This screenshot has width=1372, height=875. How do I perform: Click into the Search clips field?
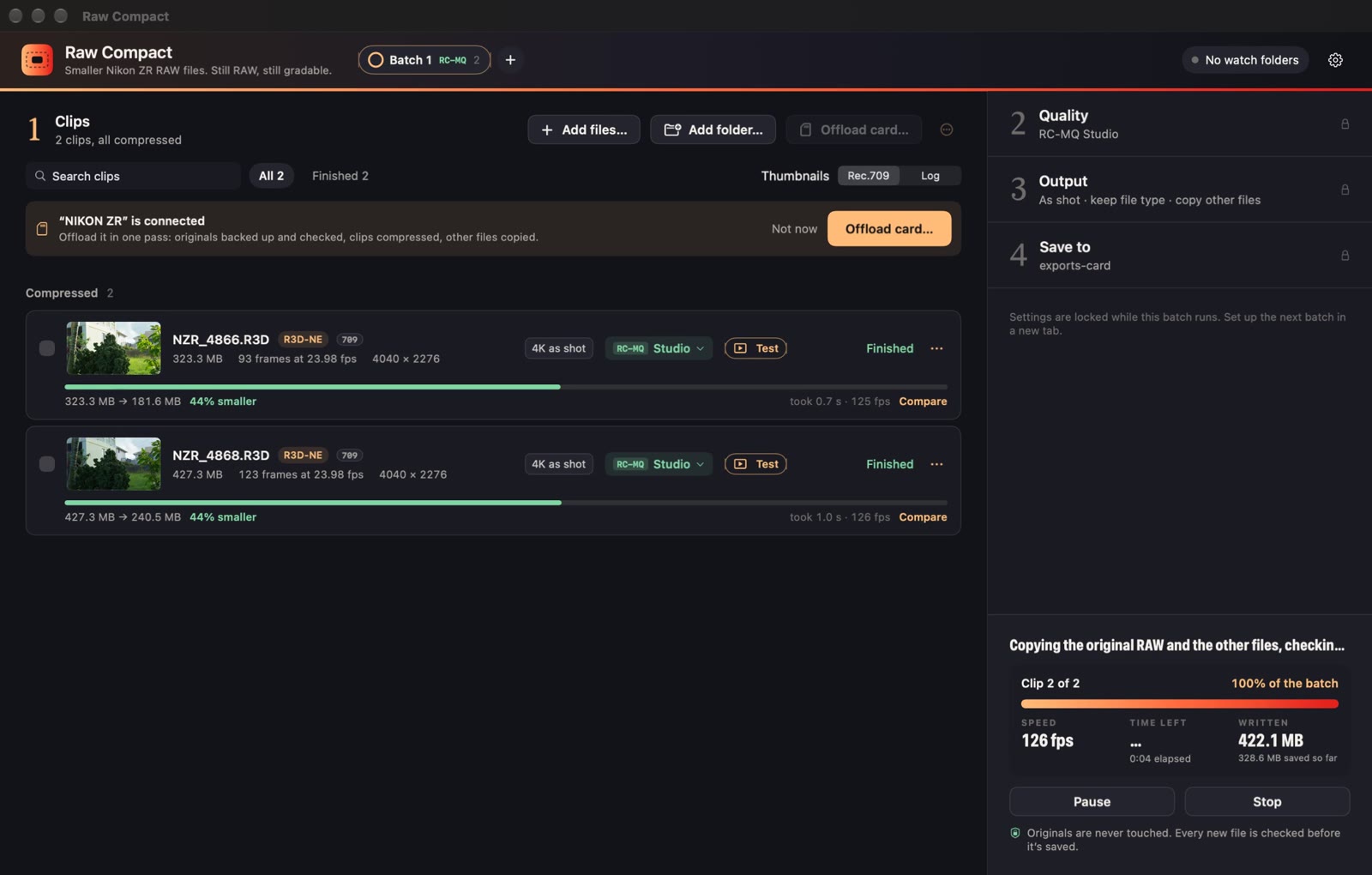(x=133, y=176)
